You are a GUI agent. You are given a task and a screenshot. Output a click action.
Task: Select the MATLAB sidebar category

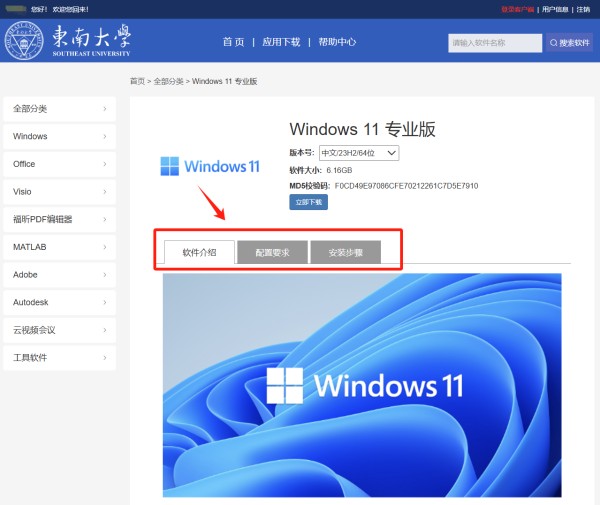(x=59, y=247)
